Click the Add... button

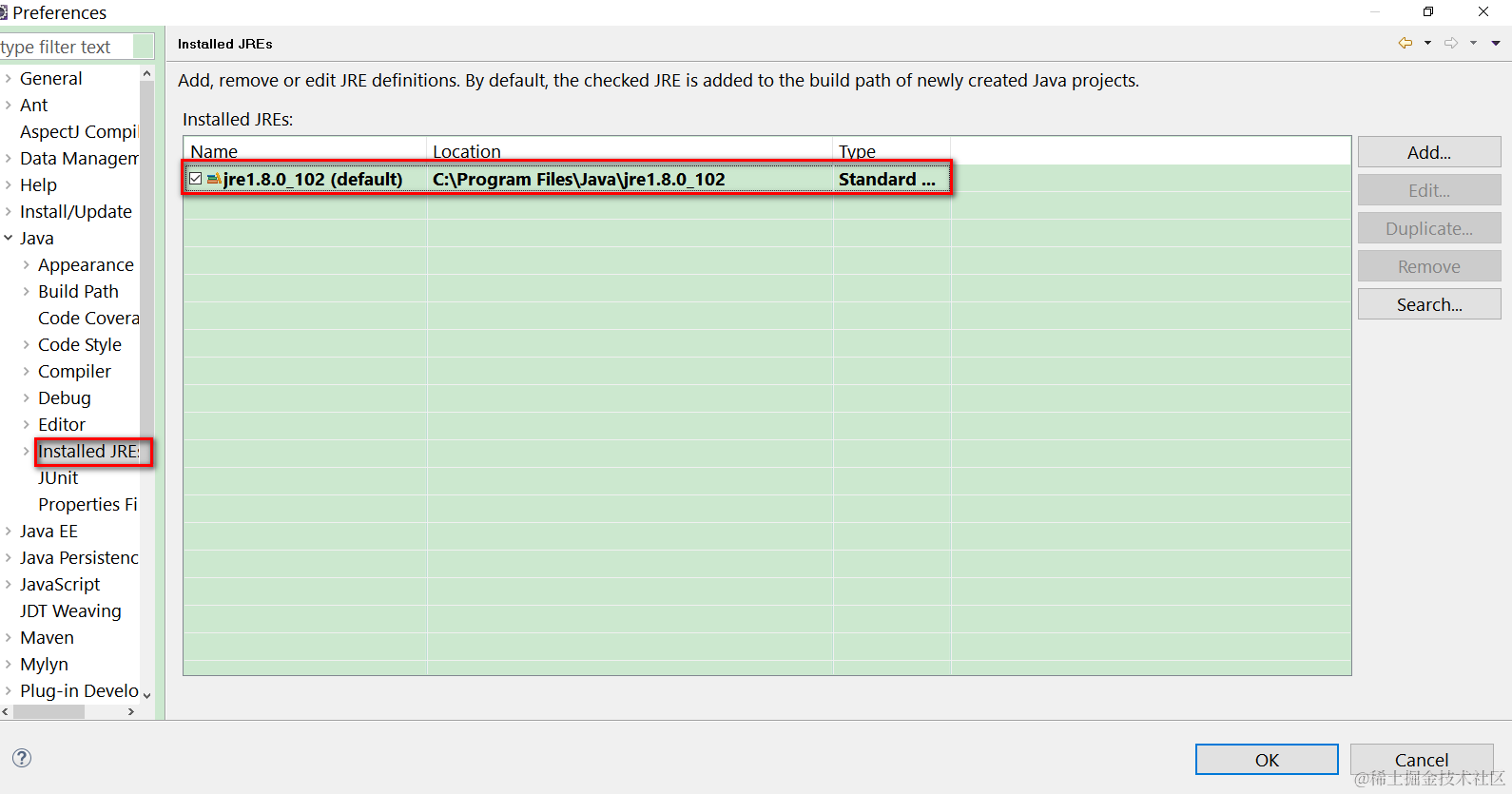(1429, 152)
